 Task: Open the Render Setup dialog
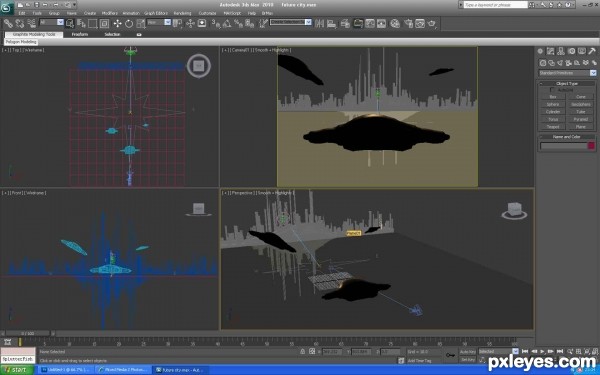pyautogui.click(x=409, y=24)
